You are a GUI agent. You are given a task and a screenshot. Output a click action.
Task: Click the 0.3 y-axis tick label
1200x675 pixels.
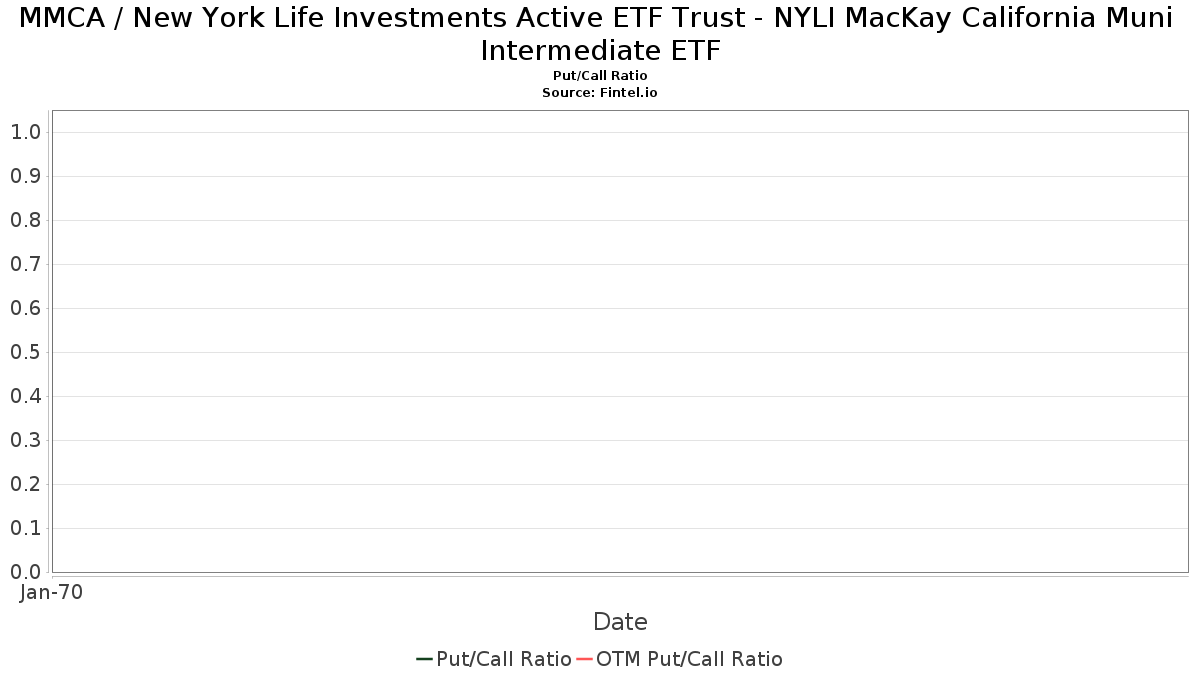click(25, 440)
